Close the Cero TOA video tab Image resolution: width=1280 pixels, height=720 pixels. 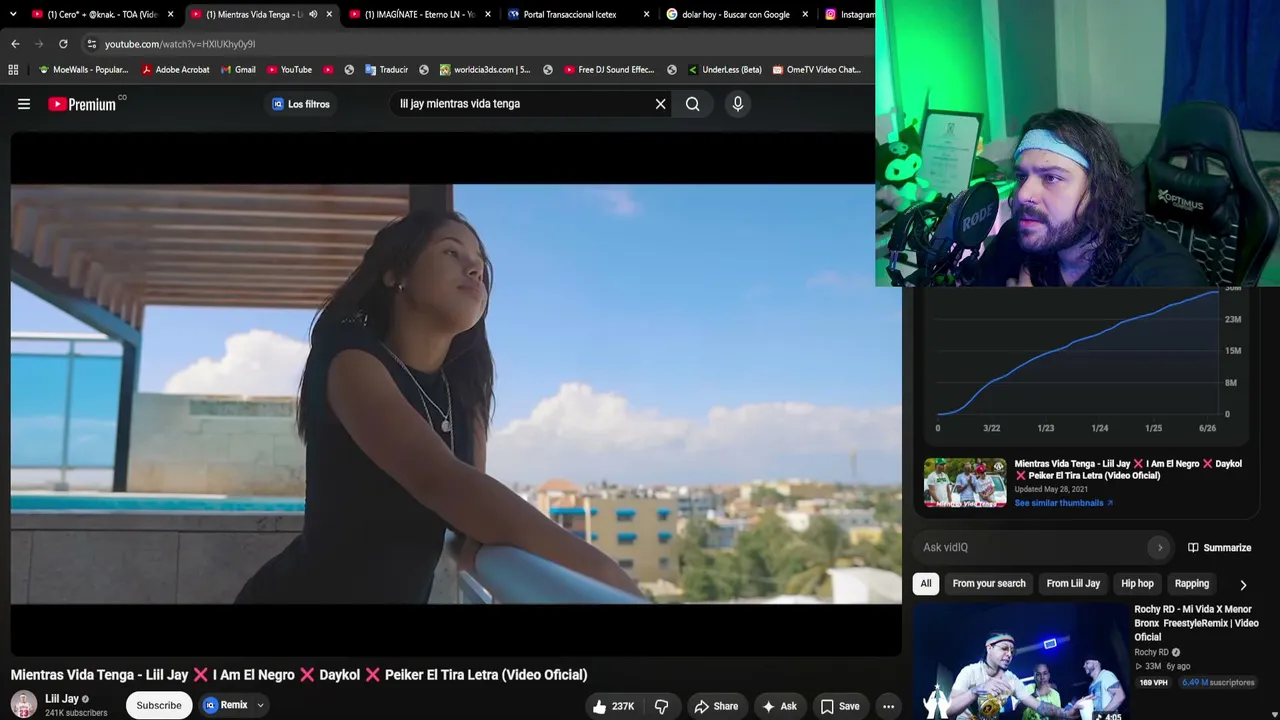[170, 14]
